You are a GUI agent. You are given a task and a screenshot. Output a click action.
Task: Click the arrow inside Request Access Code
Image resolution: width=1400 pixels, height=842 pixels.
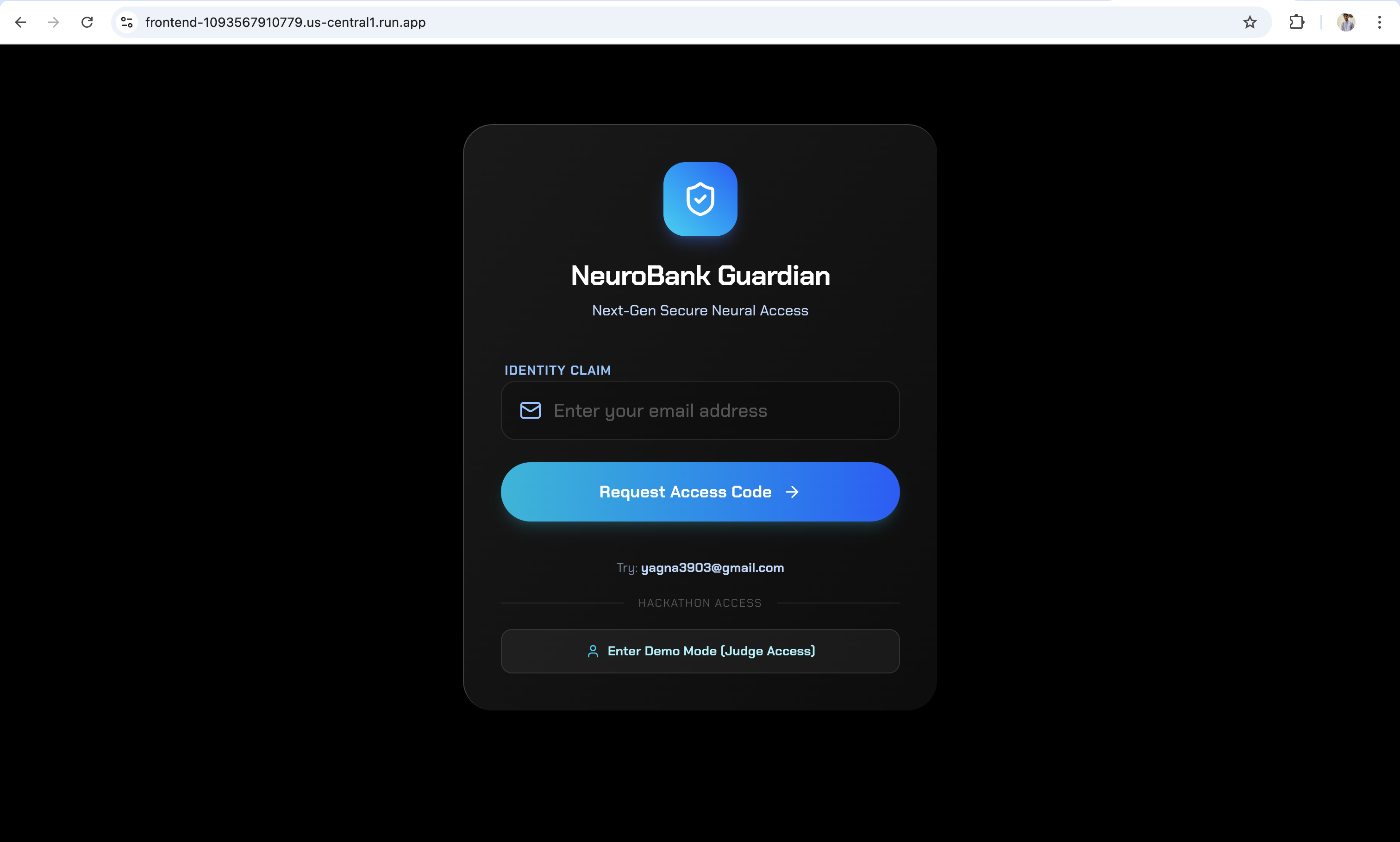click(792, 492)
